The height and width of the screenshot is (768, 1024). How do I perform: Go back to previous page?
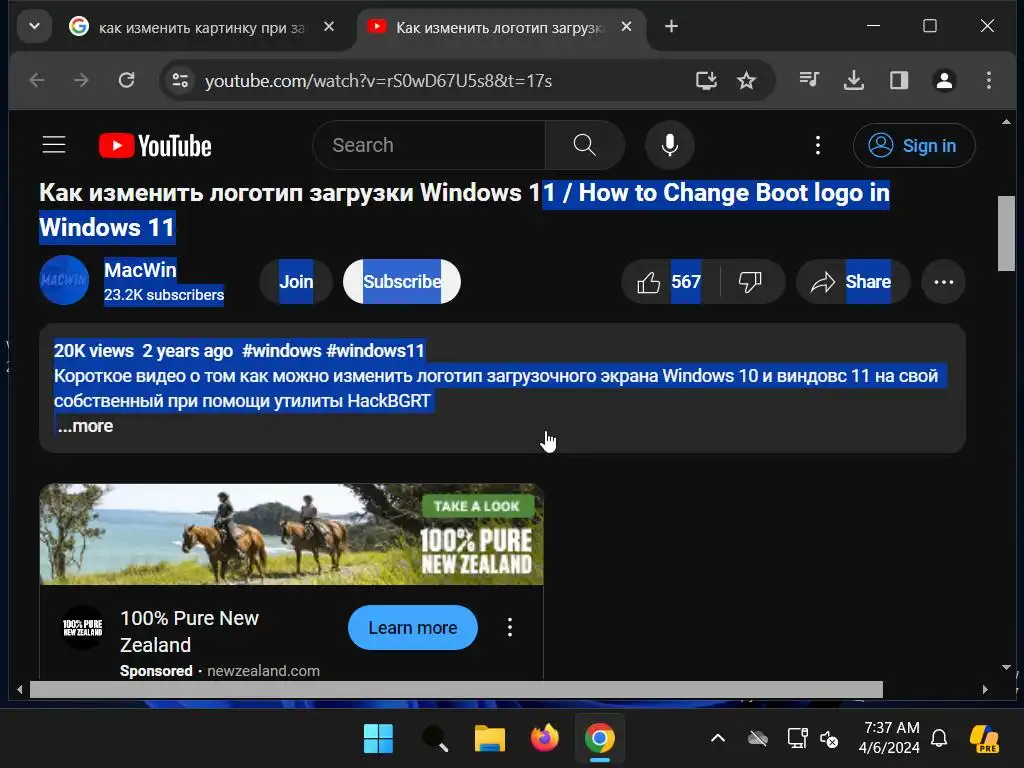37,80
